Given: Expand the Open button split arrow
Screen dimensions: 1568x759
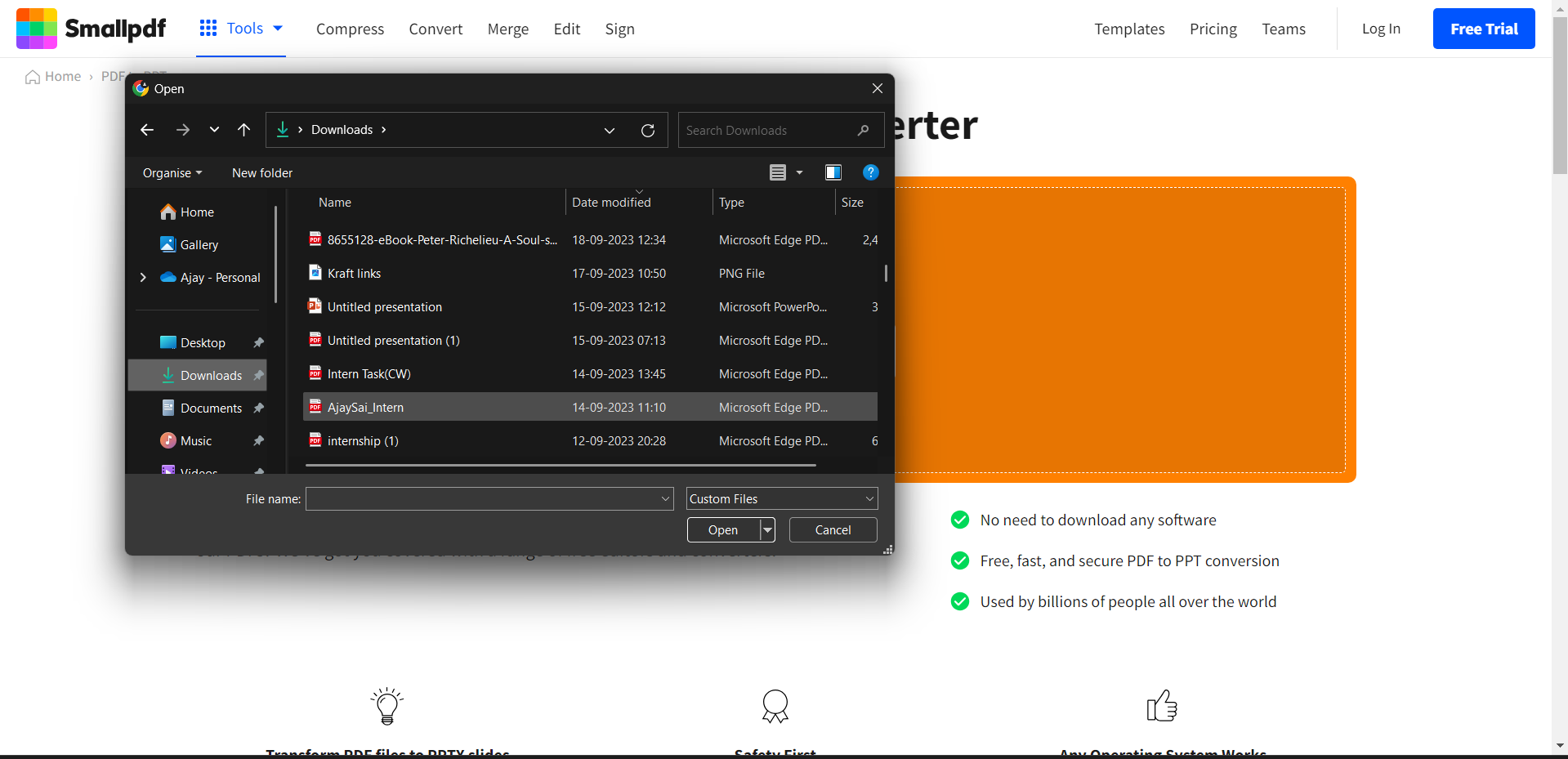Looking at the screenshot, I should 767,530.
